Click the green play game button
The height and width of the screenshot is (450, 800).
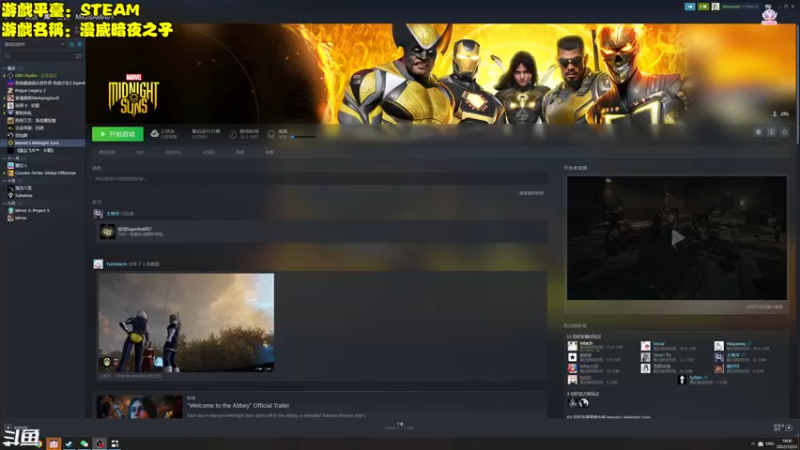(x=117, y=134)
